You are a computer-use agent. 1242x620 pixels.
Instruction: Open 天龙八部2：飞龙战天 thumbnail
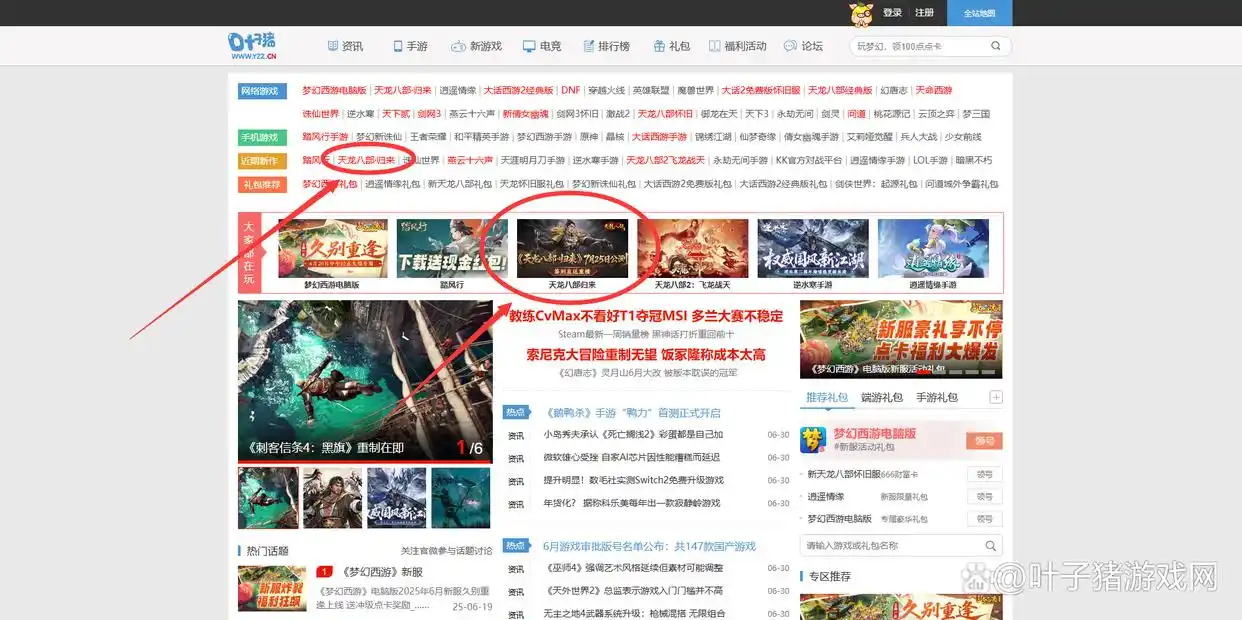(x=692, y=248)
